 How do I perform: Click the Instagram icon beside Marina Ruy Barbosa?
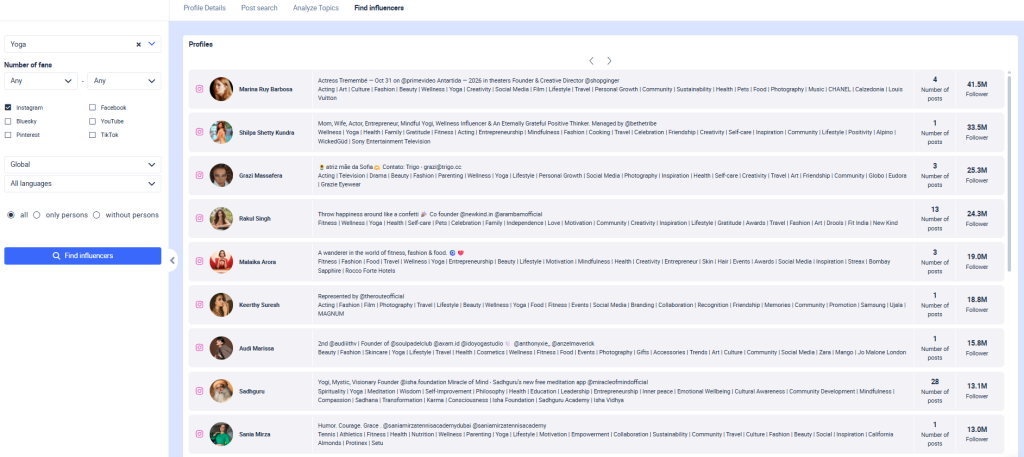coord(198,89)
